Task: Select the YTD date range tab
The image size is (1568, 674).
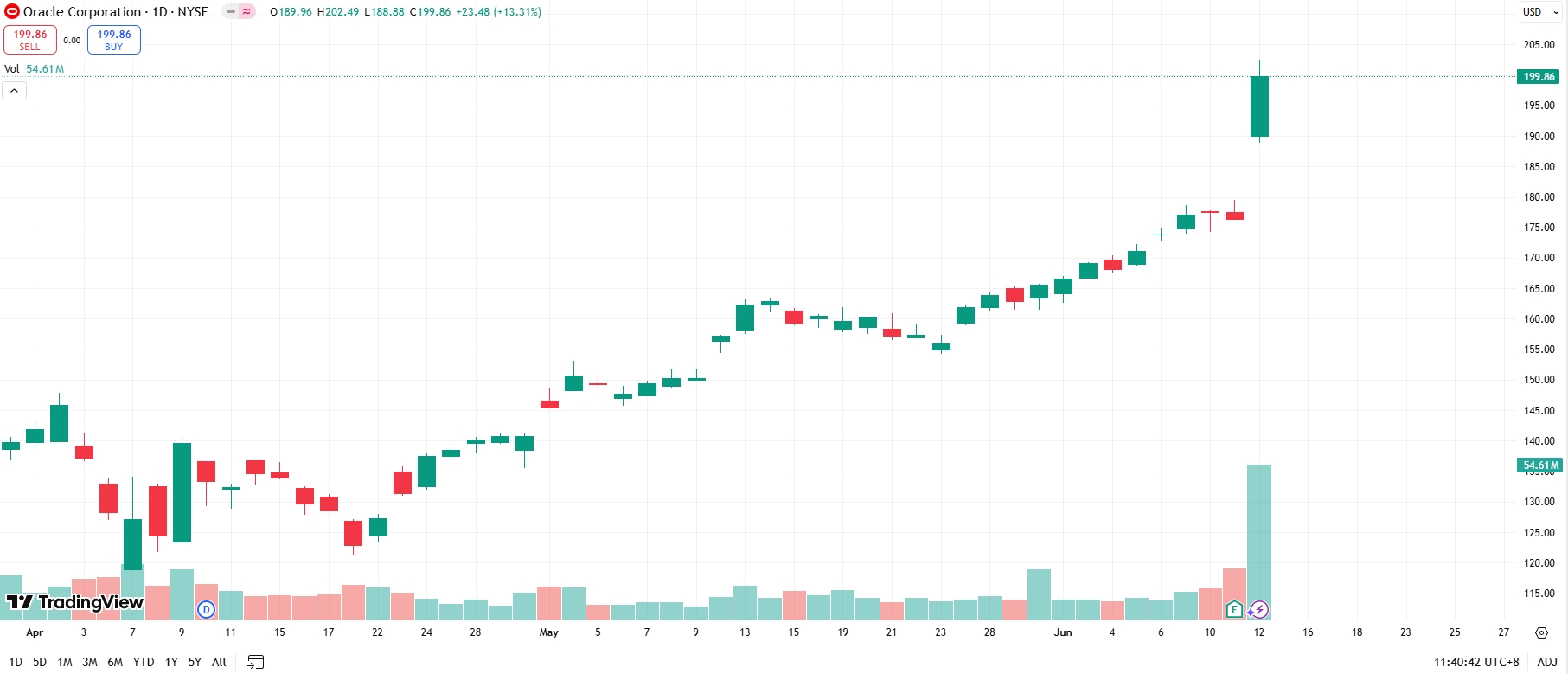Action: [144, 662]
